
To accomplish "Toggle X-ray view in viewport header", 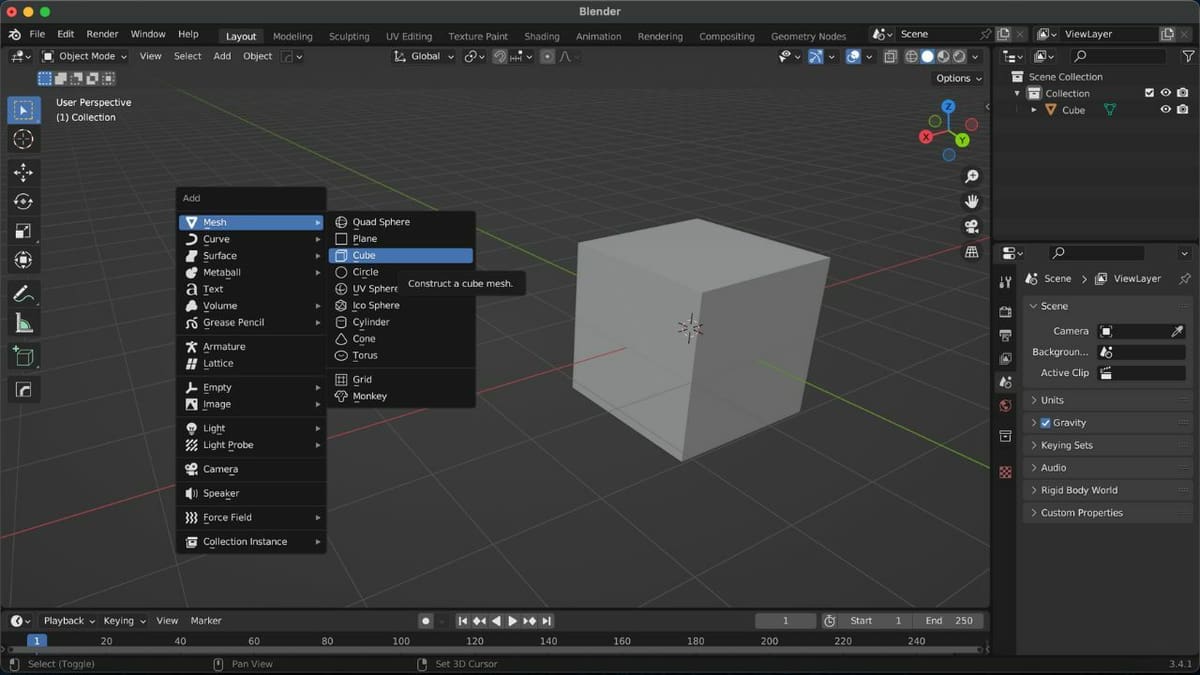I will (890, 57).
